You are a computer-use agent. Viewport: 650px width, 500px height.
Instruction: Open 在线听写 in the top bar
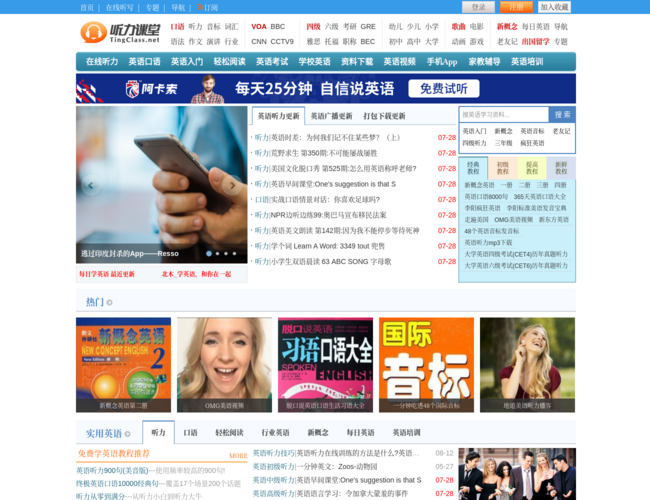click(x=119, y=7)
